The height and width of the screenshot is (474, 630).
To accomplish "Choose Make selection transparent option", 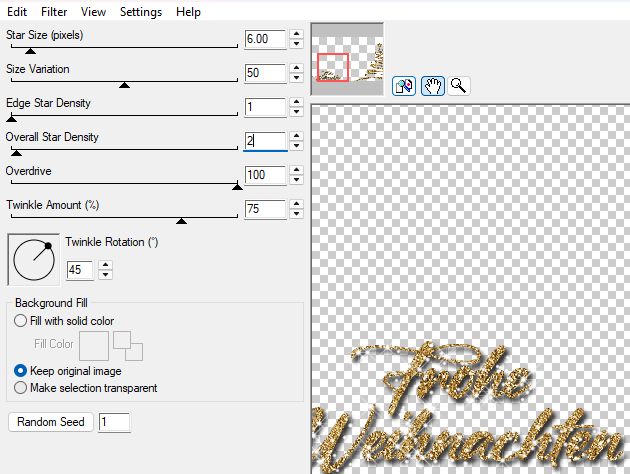I will click(21, 387).
